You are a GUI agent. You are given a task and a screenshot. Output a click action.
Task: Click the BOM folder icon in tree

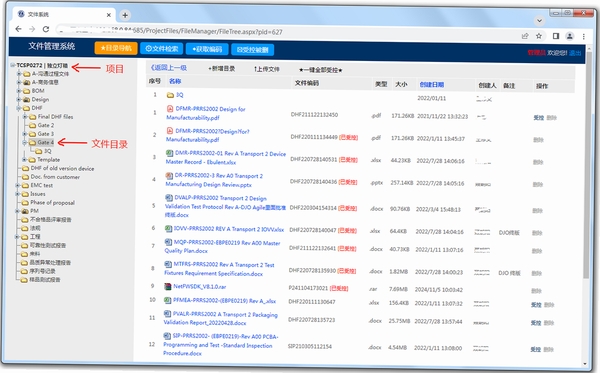tap(26, 91)
